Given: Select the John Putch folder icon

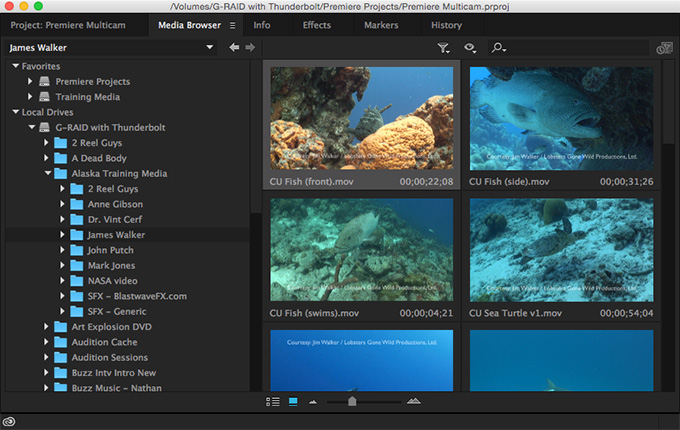Looking at the screenshot, I should 77,250.
